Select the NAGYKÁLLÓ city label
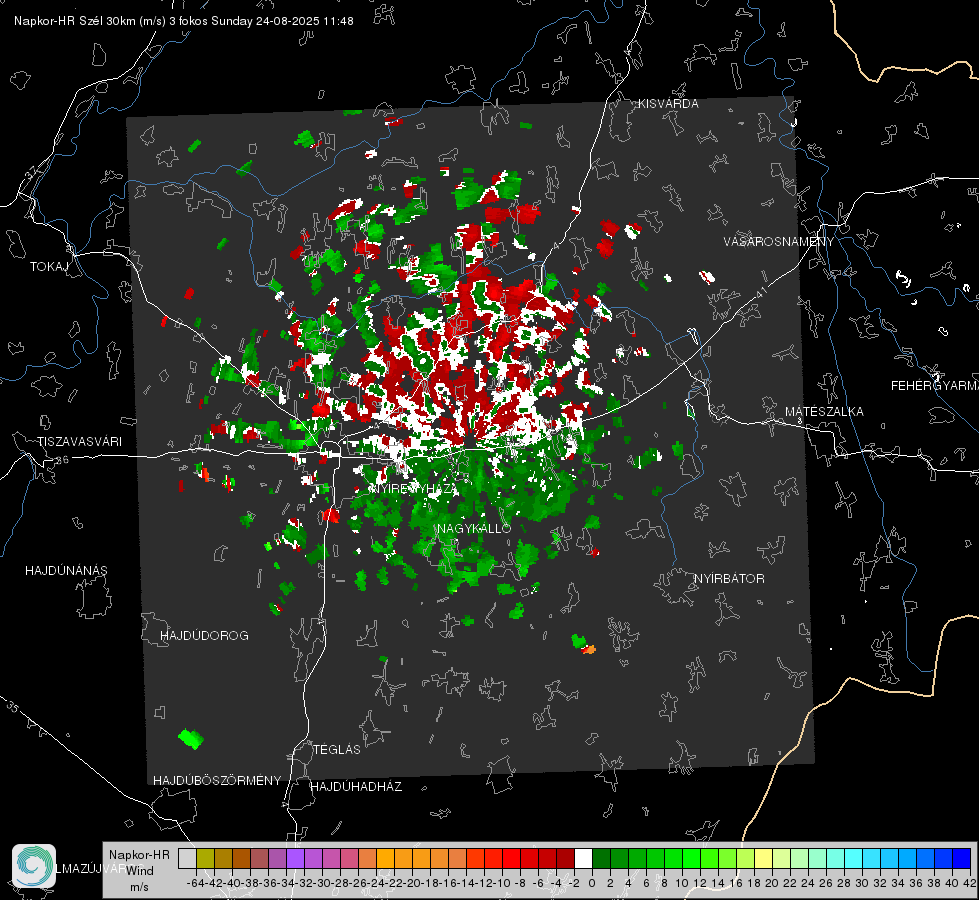The width and height of the screenshot is (979, 900). (474, 528)
